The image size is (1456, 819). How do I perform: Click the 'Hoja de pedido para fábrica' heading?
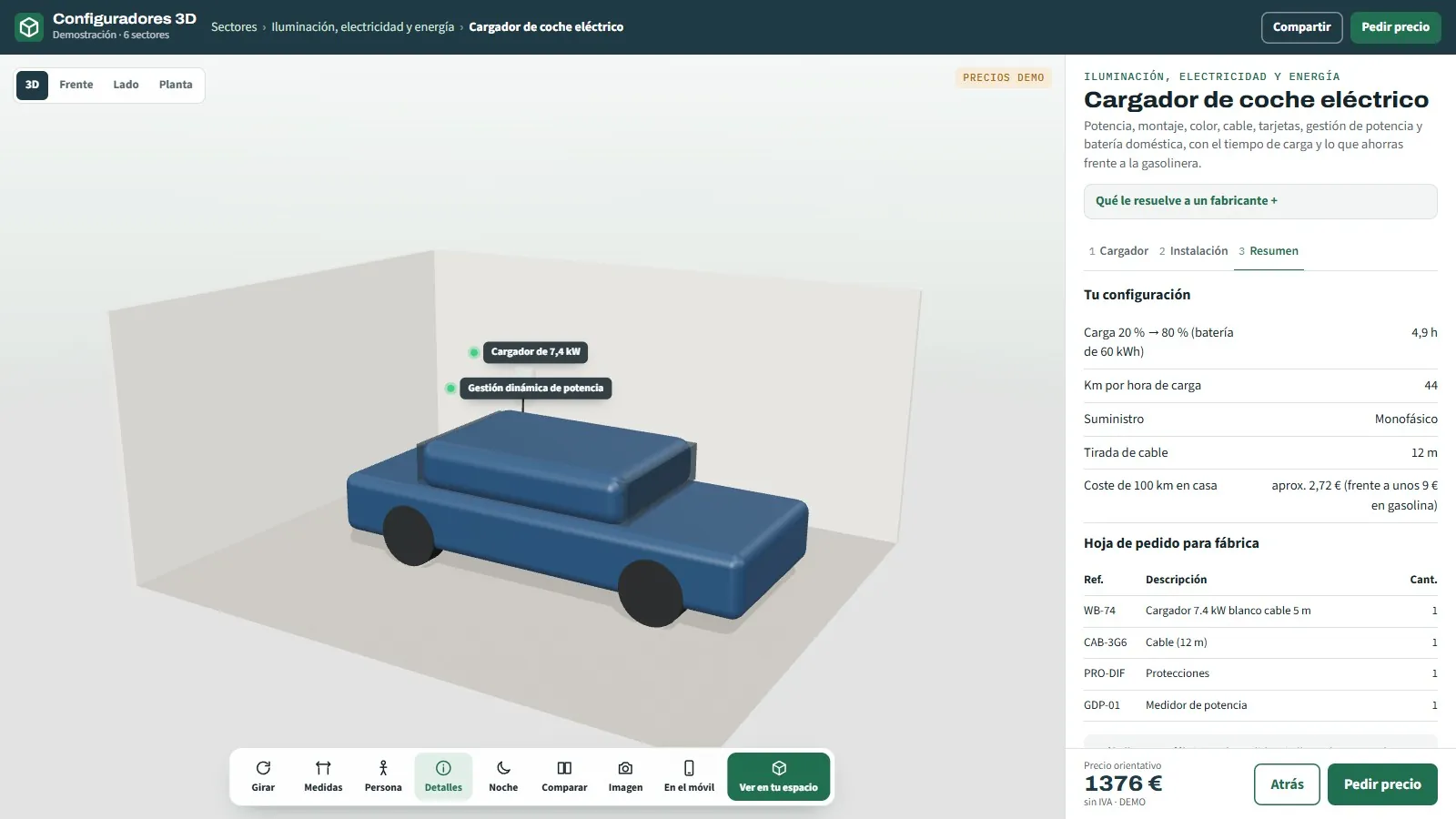point(1171,543)
